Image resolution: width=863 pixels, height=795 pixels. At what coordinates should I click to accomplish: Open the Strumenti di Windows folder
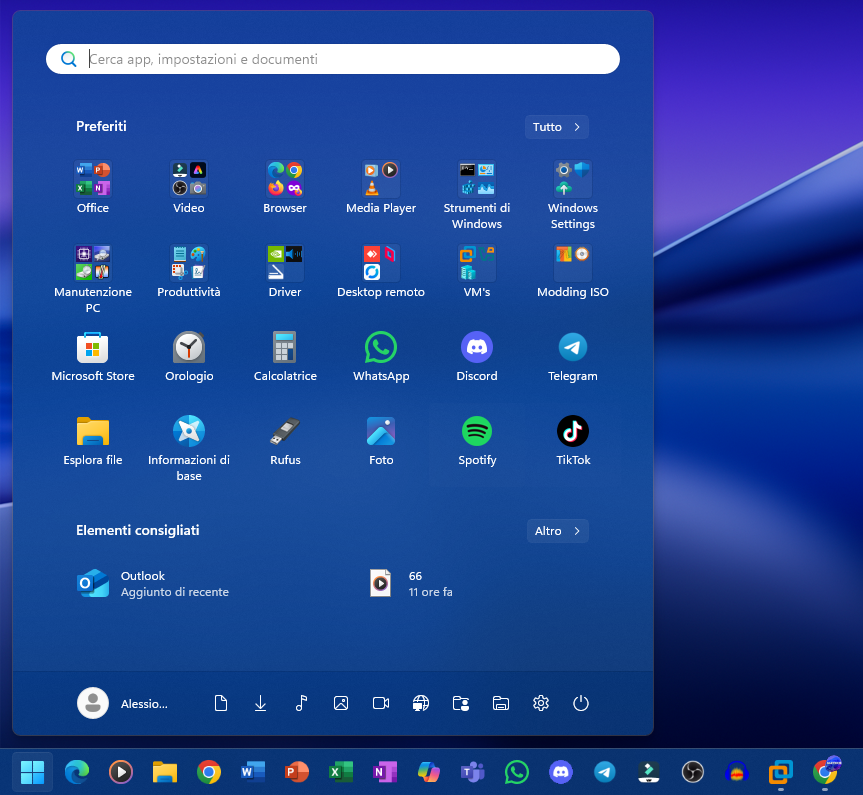click(477, 195)
